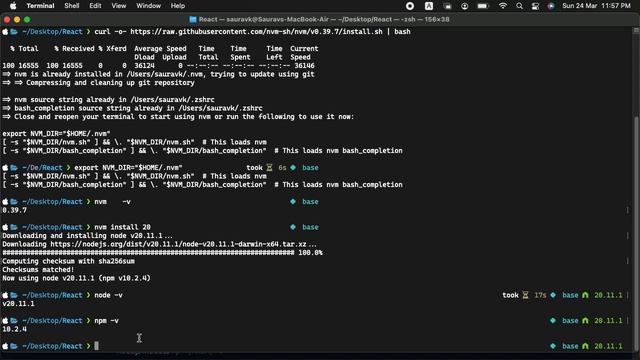640x360 pixels.
Task: Open the keyboard input source icon
Action: tap(429, 6)
